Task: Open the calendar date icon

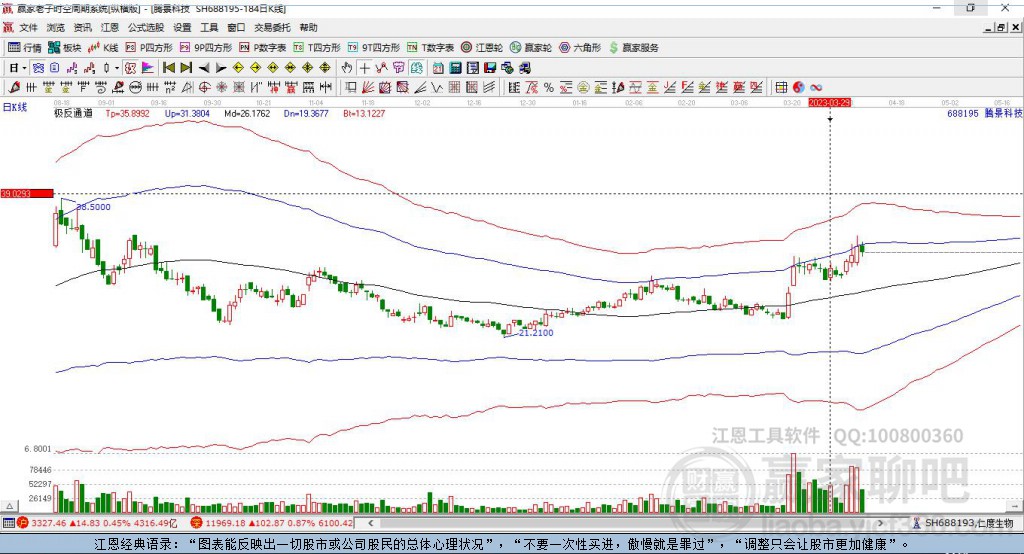Action: click(x=438, y=68)
